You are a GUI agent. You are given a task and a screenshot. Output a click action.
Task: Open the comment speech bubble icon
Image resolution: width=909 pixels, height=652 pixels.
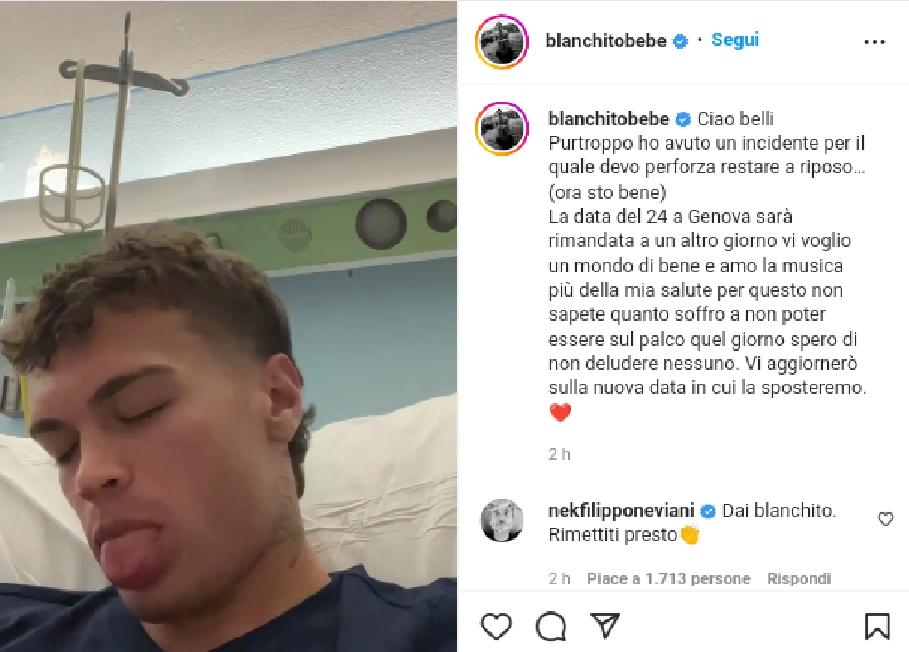[551, 626]
